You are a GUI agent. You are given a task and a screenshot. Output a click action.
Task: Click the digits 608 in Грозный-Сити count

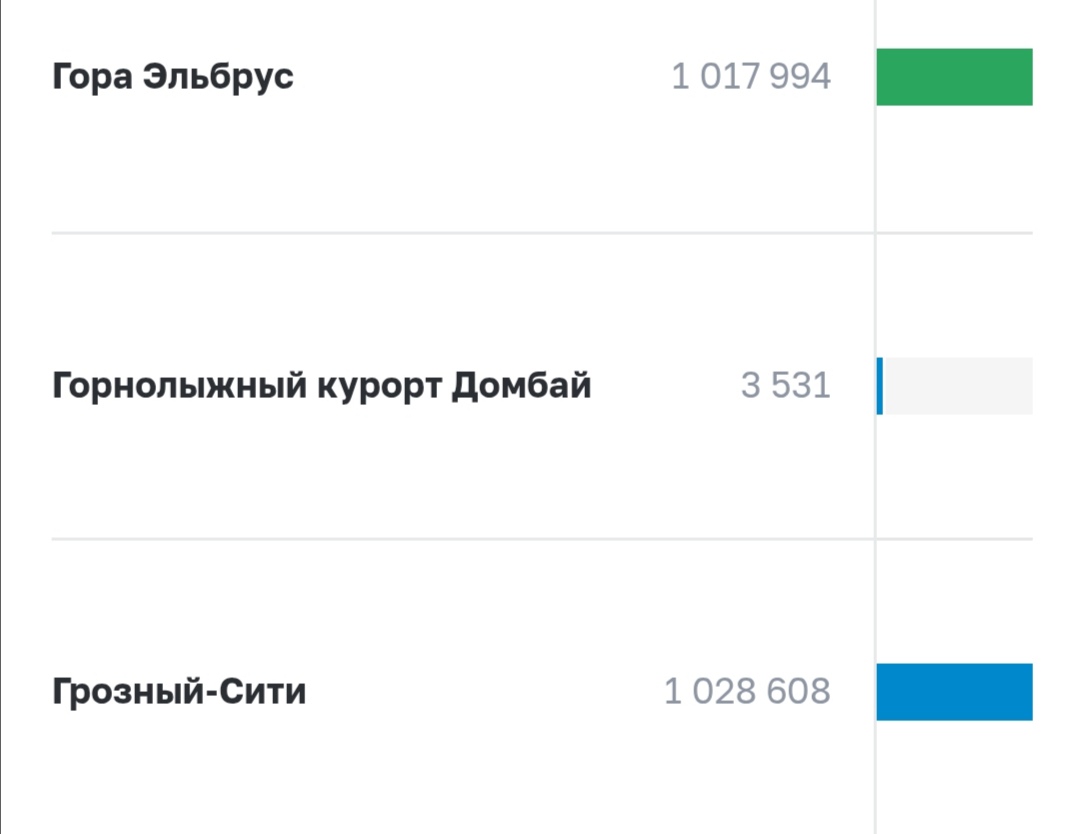[x=798, y=691]
